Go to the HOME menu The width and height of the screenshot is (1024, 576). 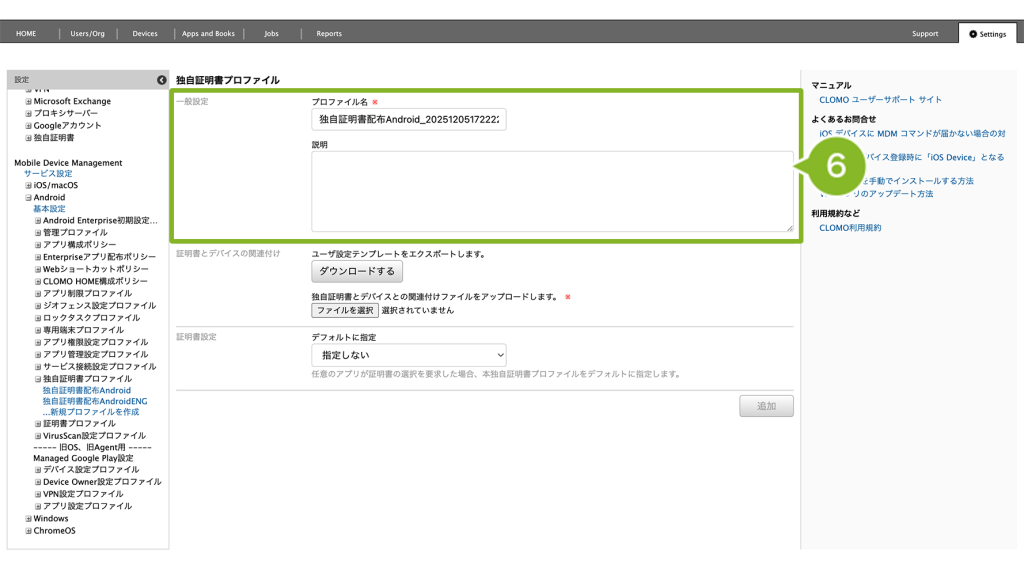pos(26,34)
